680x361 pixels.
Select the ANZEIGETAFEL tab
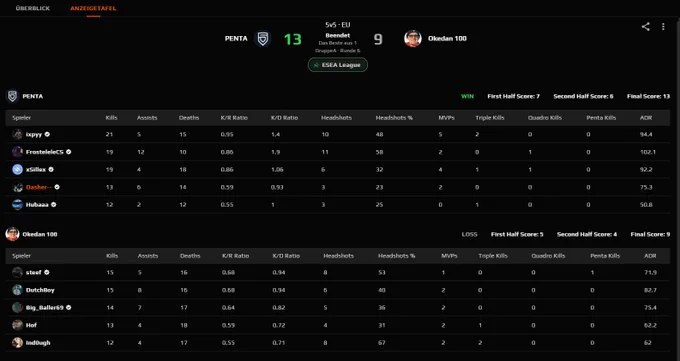coord(93,8)
